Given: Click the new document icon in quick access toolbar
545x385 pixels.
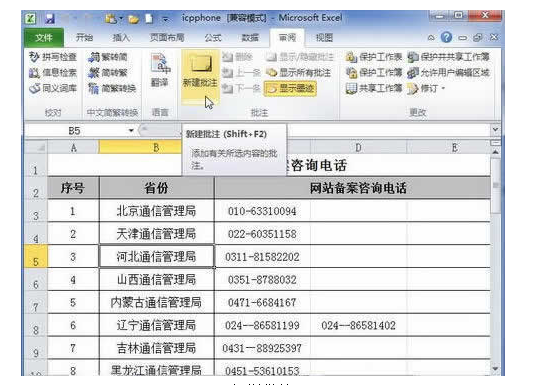Looking at the screenshot, I should coord(149,18).
